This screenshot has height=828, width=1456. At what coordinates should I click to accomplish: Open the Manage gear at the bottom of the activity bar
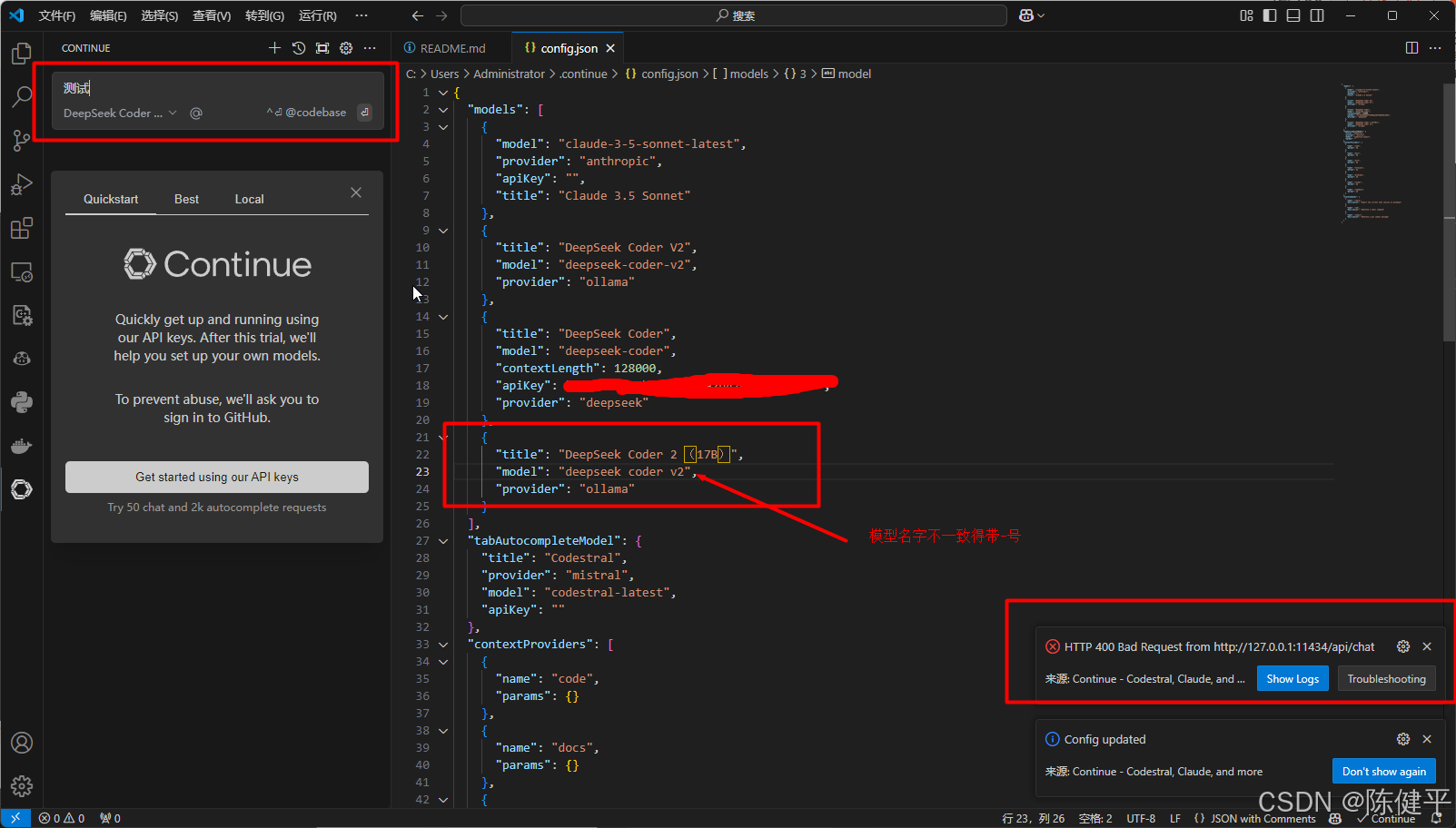[22, 786]
